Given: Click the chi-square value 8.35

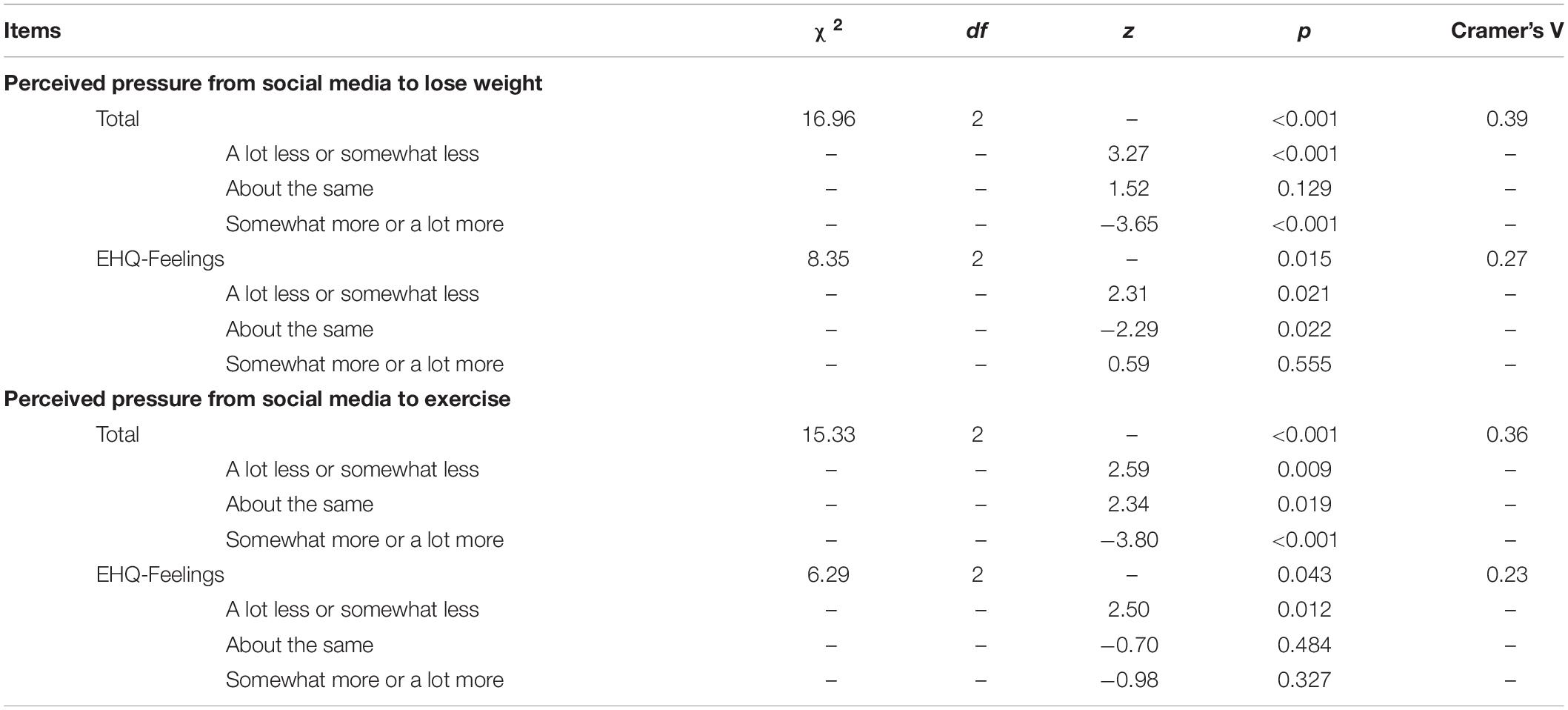Looking at the screenshot, I should [x=828, y=259].
